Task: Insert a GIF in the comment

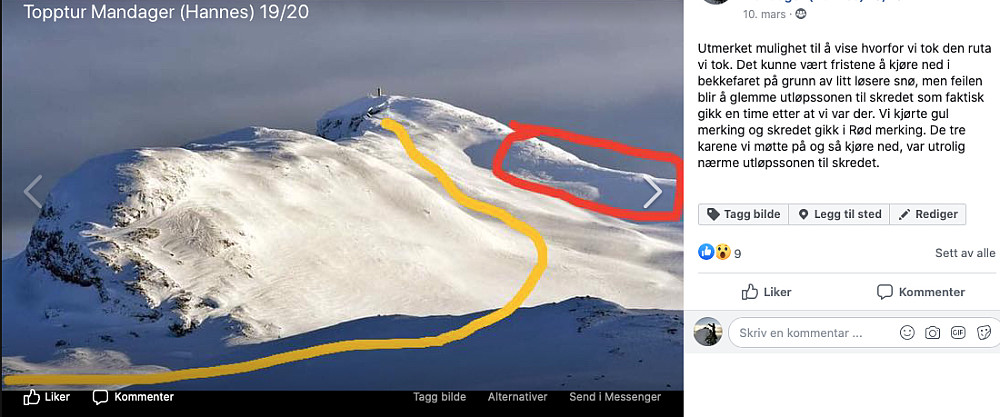Action: 958,333
